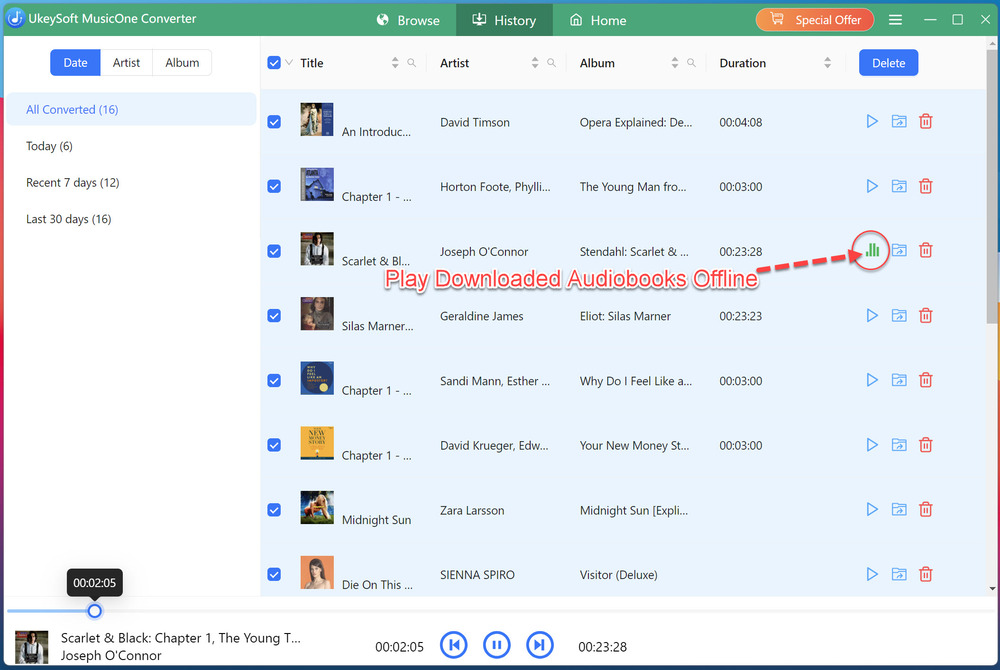Click the now-playing cover thumbnail
This screenshot has height=670, width=1000.
pyautogui.click(x=31, y=646)
